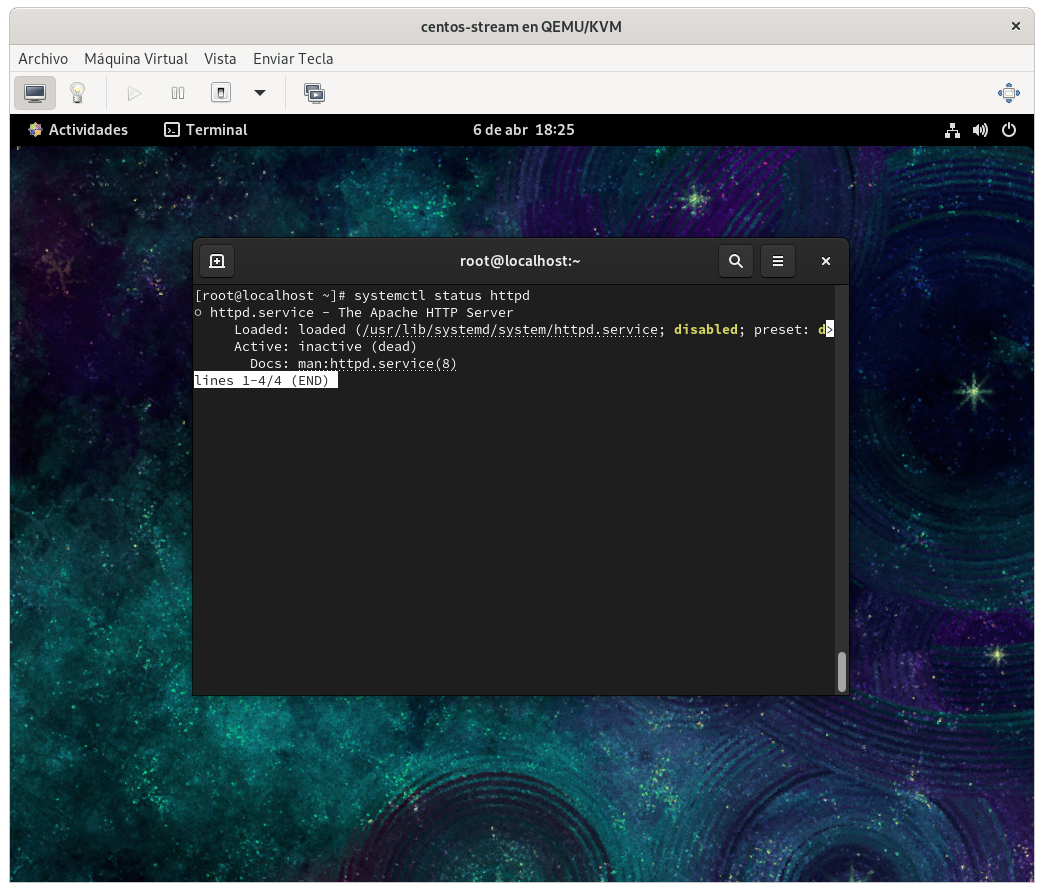The width and height of the screenshot is (1044, 892).
Task: Open virtual hardware details lightbulb icon
Action: pyautogui.click(x=77, y=93)
